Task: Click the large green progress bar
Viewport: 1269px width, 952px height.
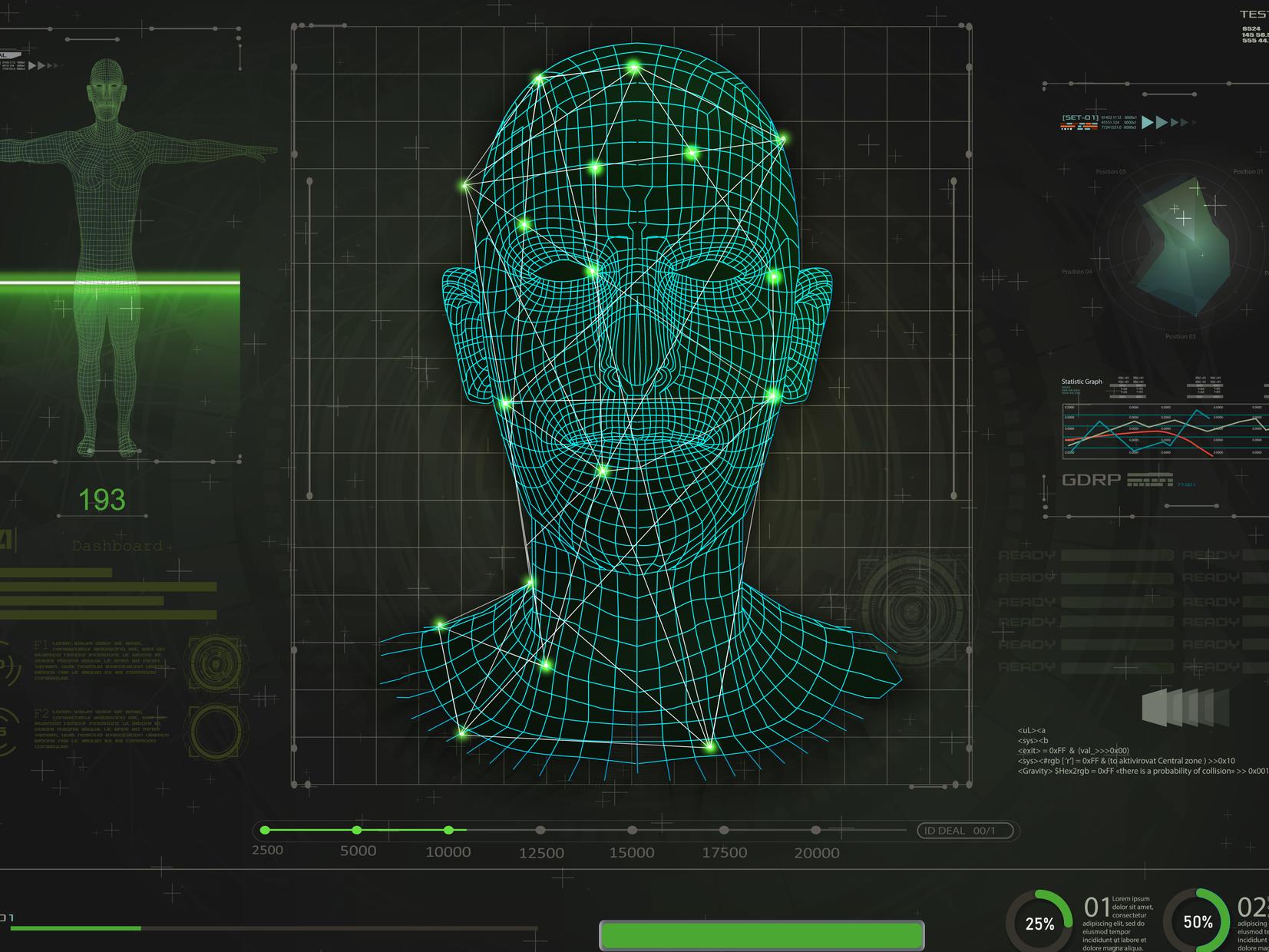Action: coord(762,935)
